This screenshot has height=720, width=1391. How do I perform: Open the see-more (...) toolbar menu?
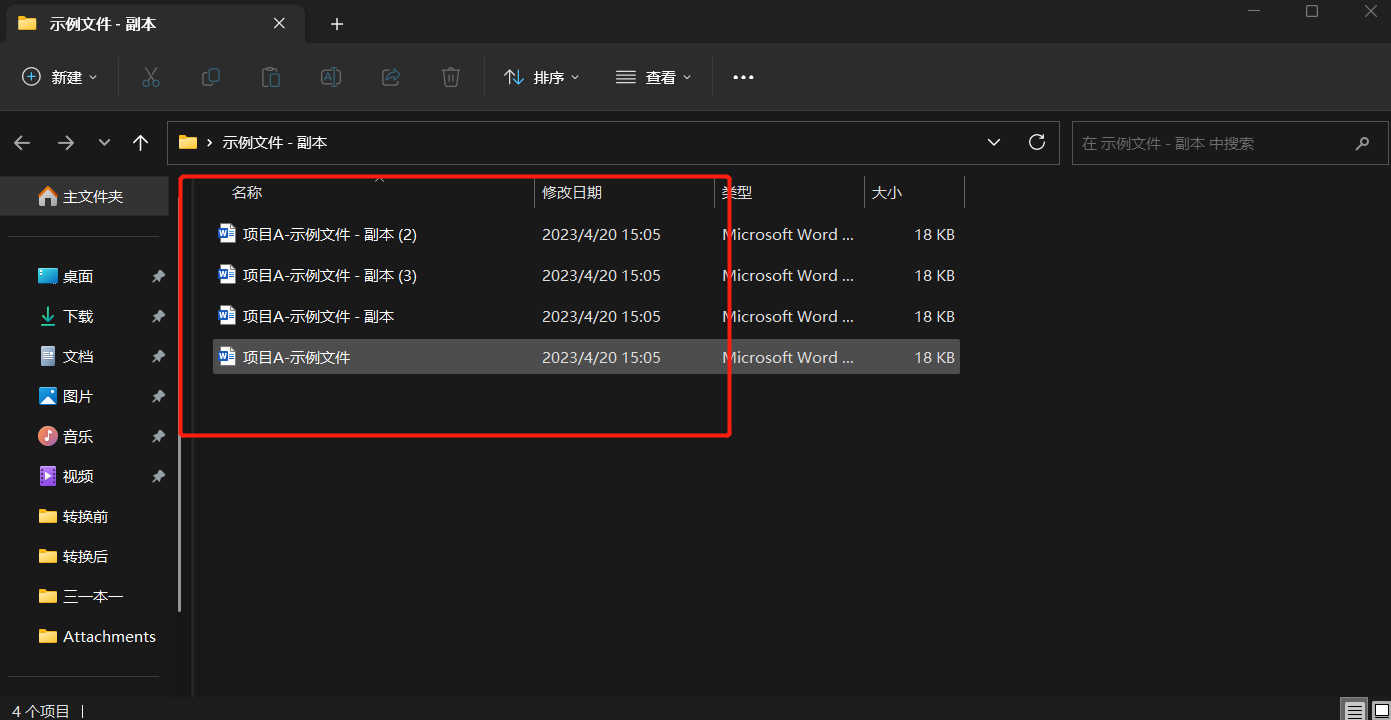[742, 77]
